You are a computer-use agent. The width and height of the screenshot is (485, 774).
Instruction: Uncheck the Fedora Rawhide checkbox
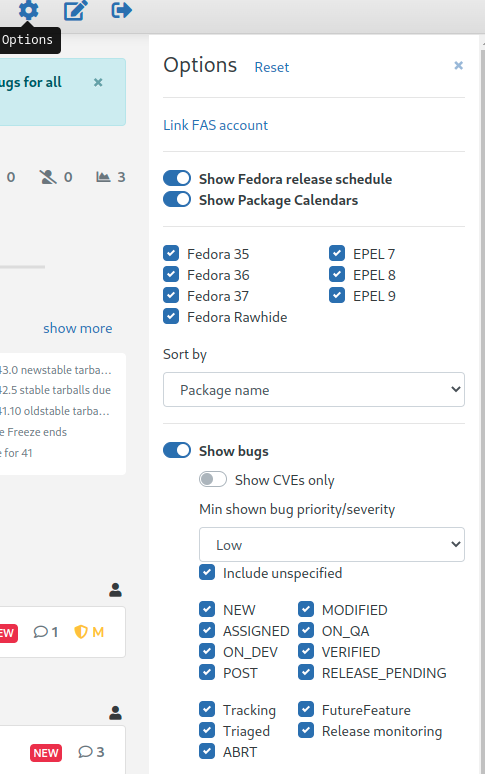171,316
